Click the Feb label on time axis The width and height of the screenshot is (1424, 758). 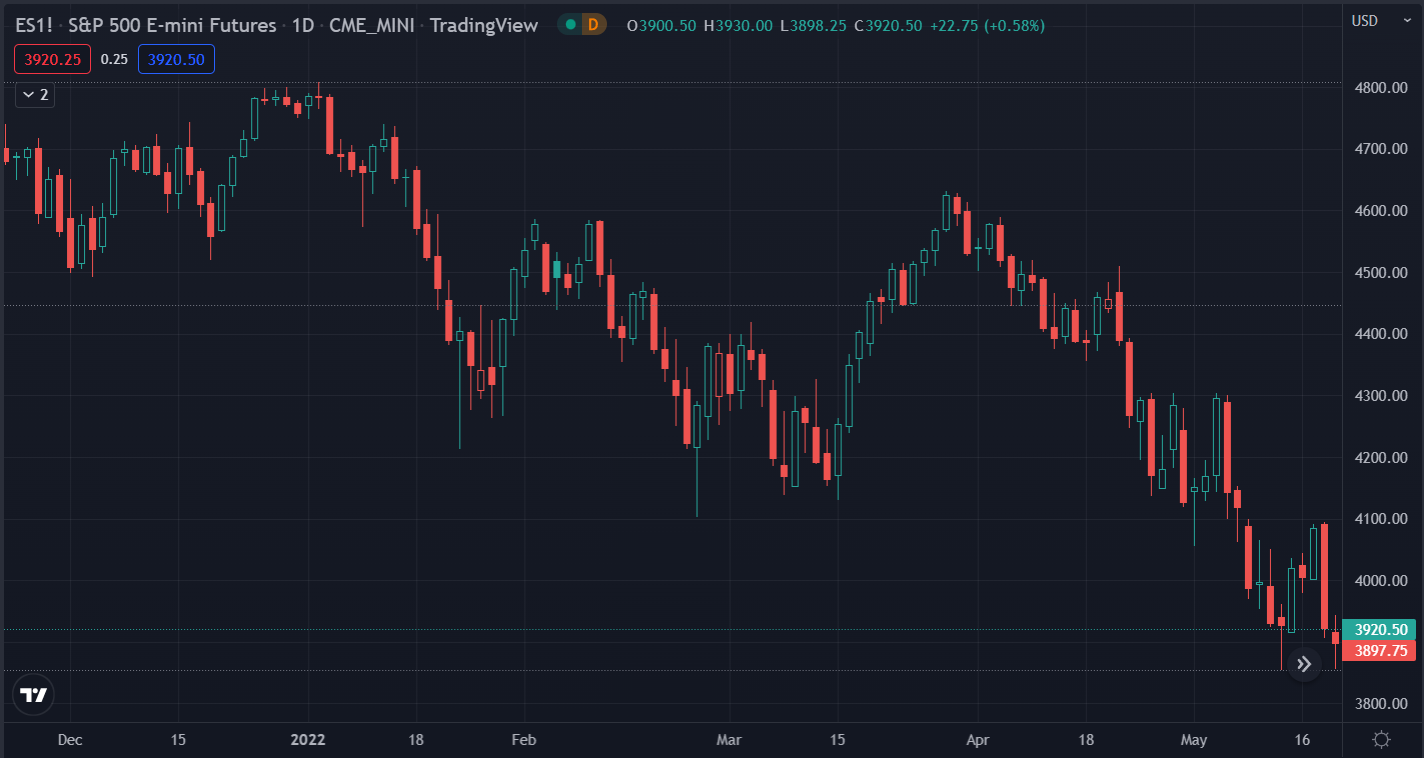coord(524,740)
